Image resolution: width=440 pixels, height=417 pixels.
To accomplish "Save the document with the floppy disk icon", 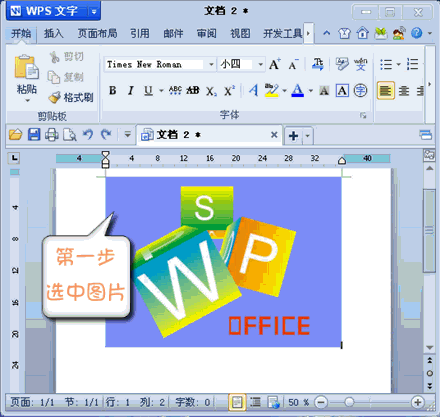I will (x=34, y=135).
